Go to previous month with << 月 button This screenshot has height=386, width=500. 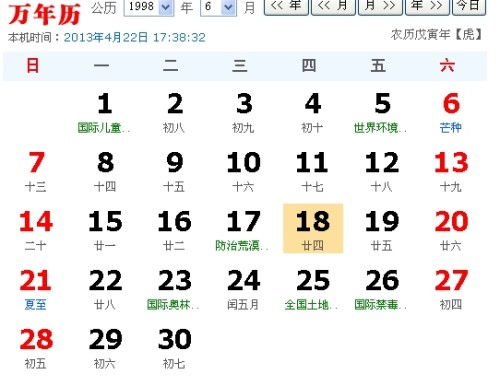pyautogui.click(x=333, y=7)
